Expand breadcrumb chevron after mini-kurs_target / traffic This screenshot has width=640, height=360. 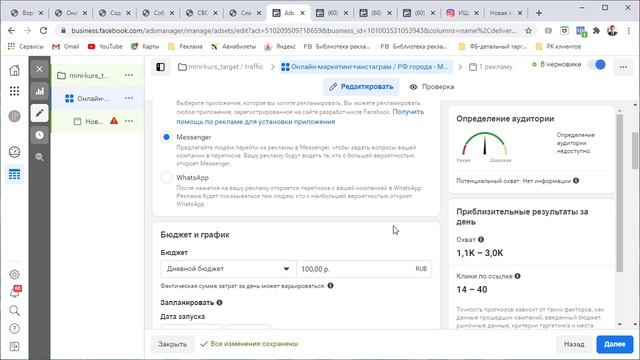(273, 67)
